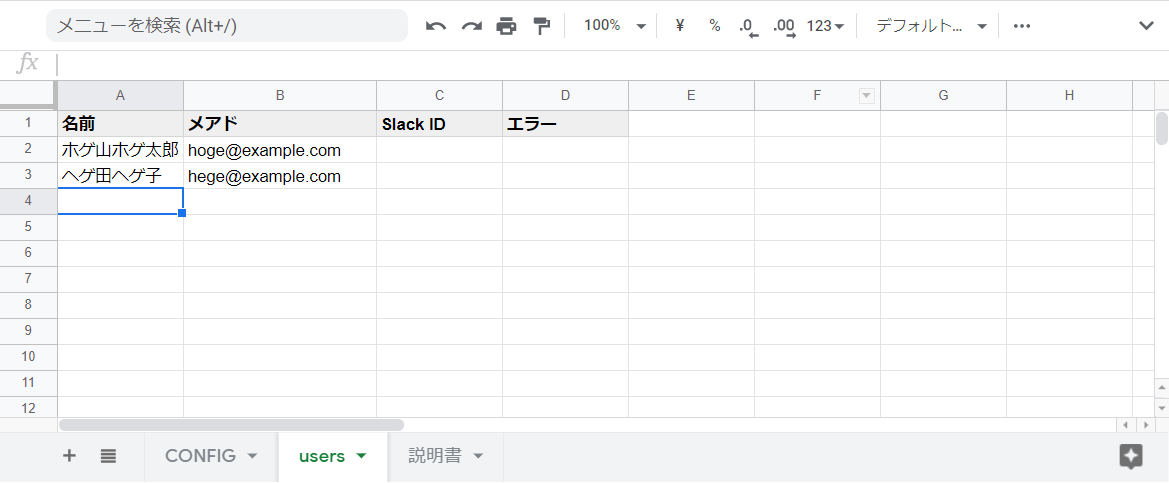This screenshot has width=1169, height=483.
Task: Click the 名前 header cell
Action: tap(121, 124)
